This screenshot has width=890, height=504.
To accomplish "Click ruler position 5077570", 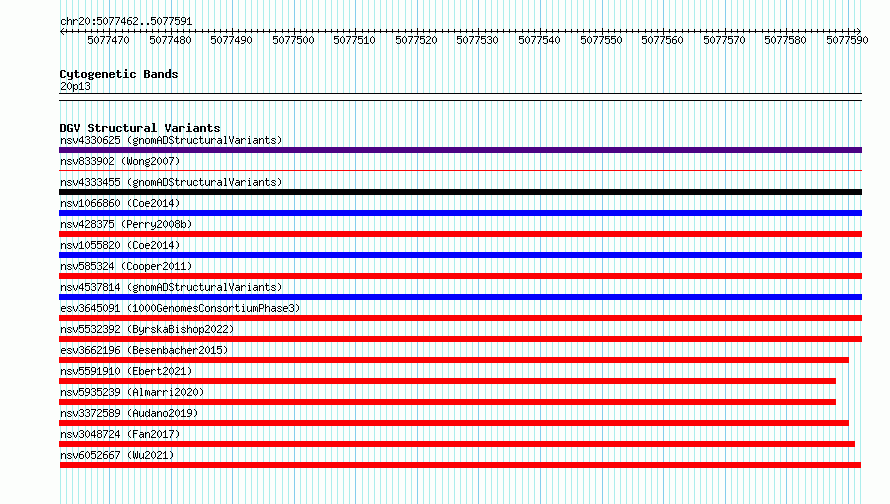I will tap(725, 40).
